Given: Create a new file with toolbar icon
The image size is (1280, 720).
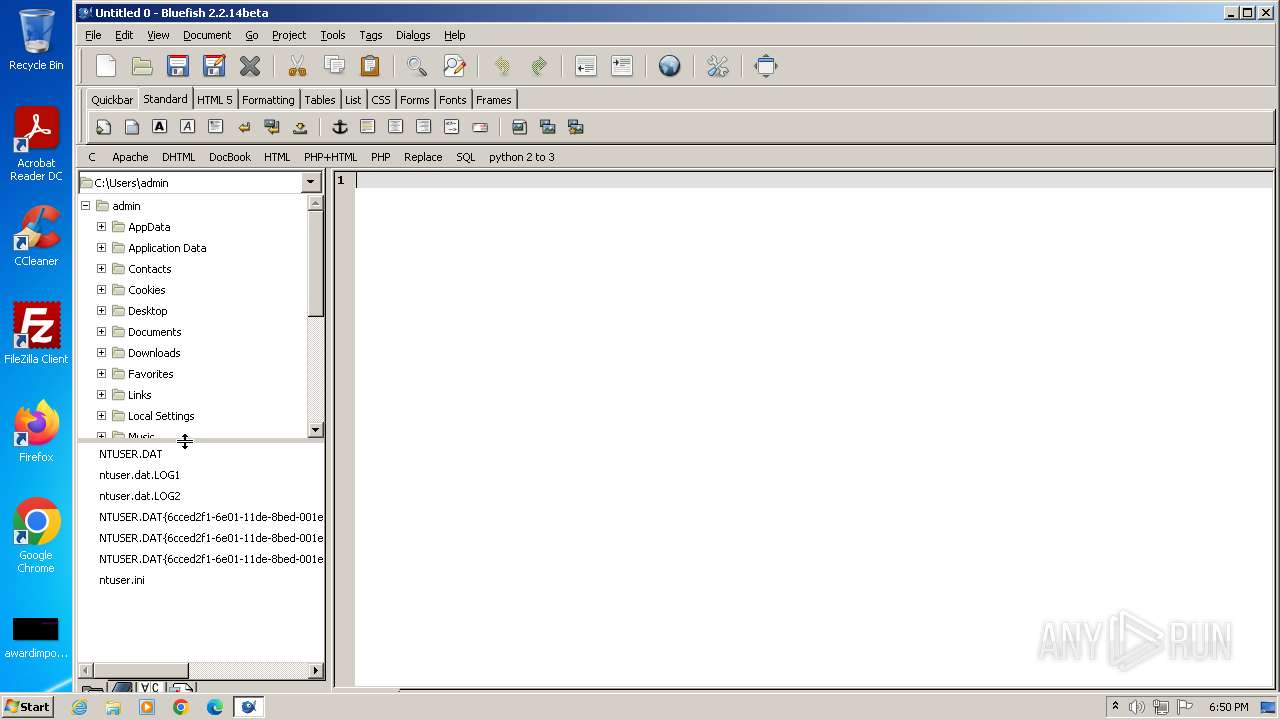Looking at the screenshot, I should (x=106, y=66).
